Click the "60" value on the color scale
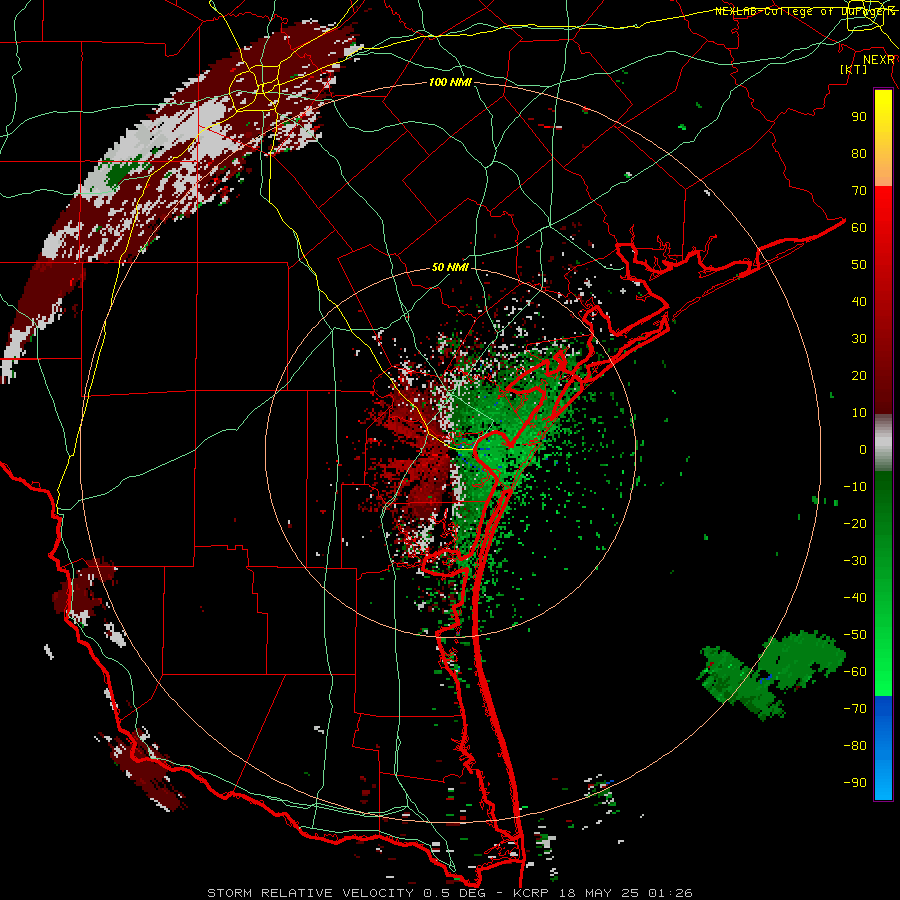This screenshot has height=900, width=900. pyautogui.click(x=859, y=228)
